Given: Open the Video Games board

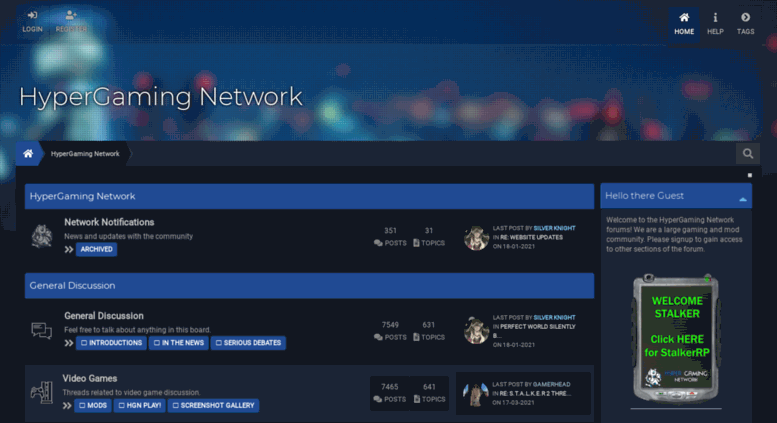Looking at the screenshot, I should 90,378.
